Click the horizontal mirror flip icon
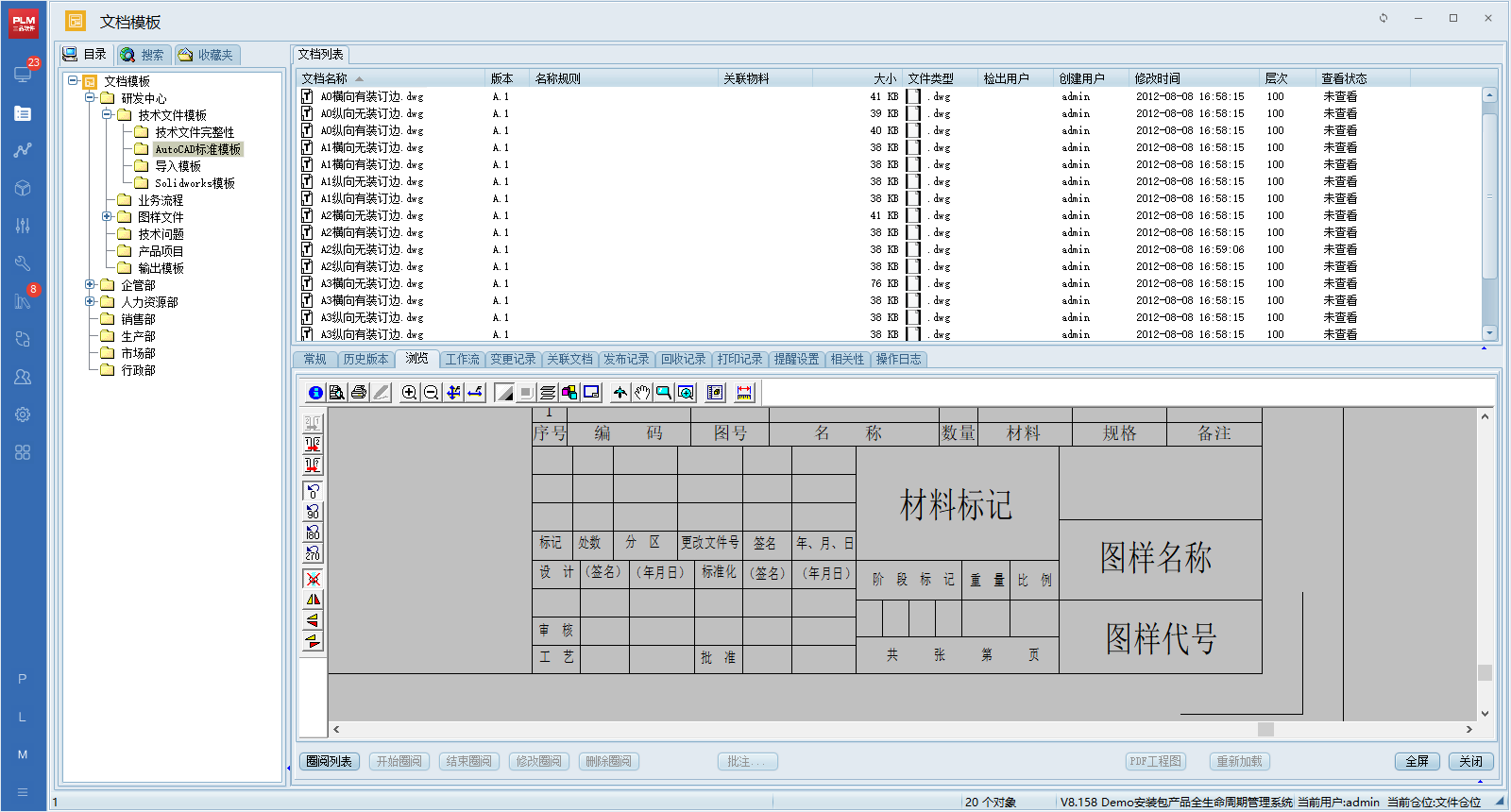This screenshot has height=812, width=1511. (x=313, y=600)
